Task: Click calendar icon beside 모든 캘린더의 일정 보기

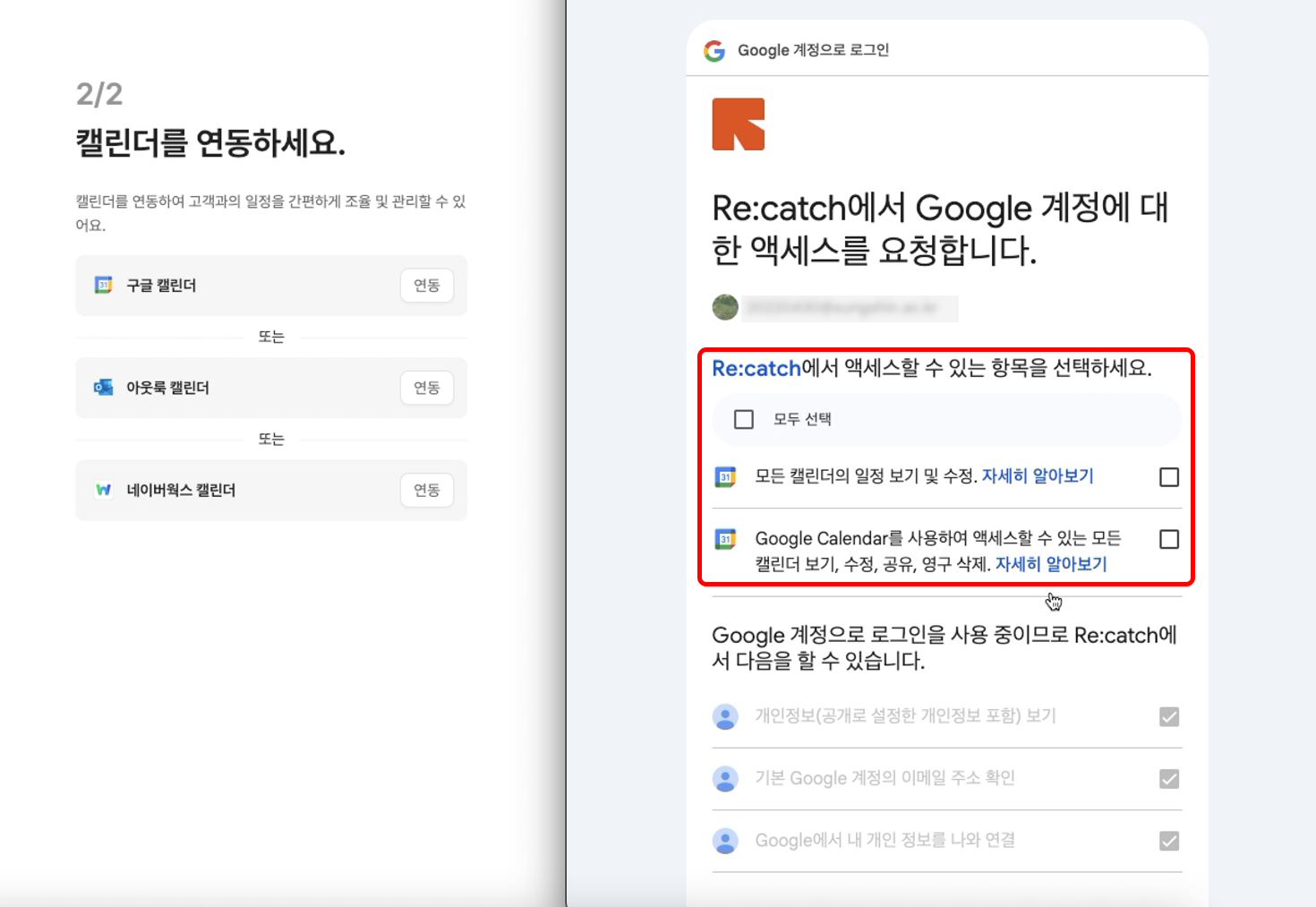Action: [725, 477]
